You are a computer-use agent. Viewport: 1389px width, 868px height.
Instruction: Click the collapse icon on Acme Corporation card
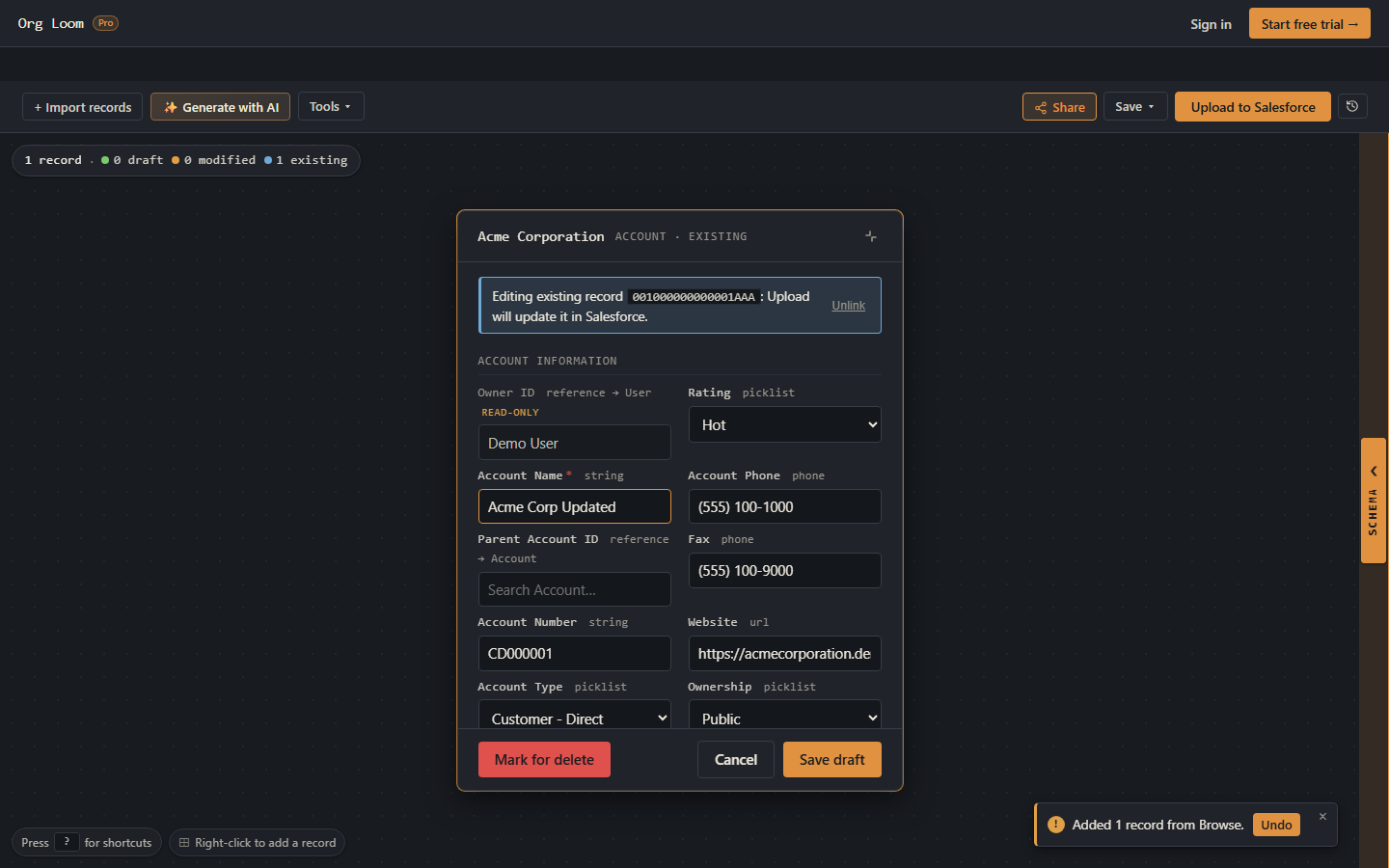click(x=871, y=236)
